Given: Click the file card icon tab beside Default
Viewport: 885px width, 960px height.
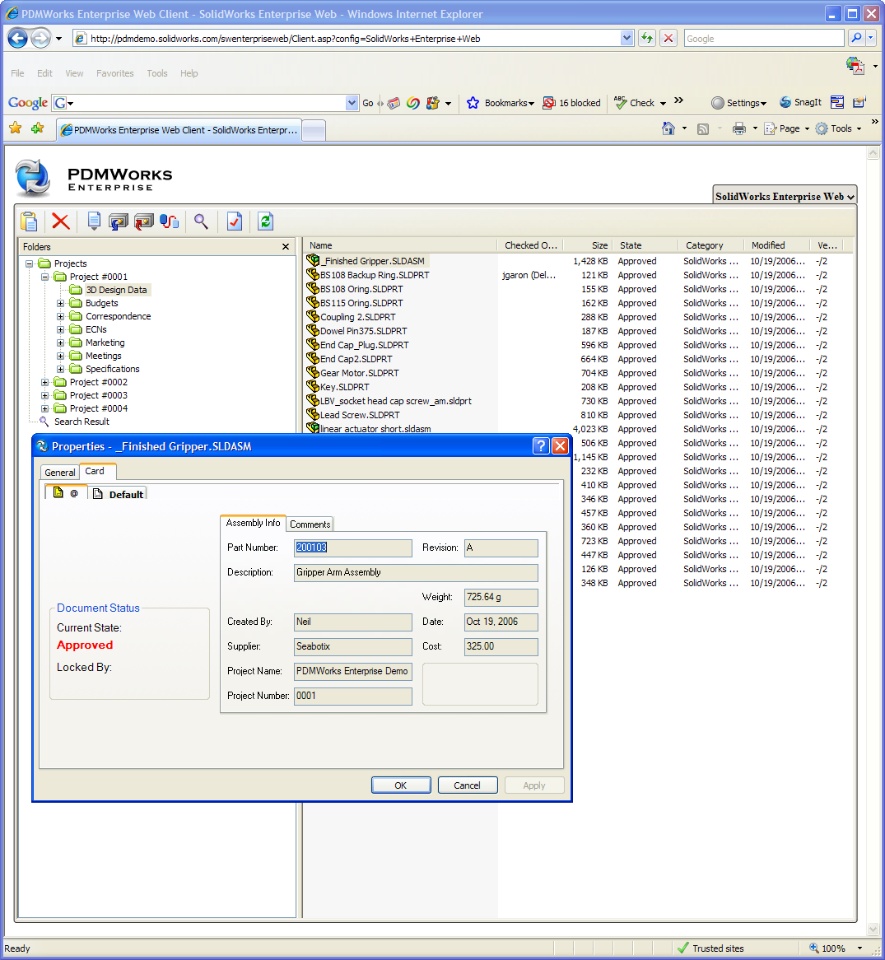Looking at the screenshot, I should 65,493.
